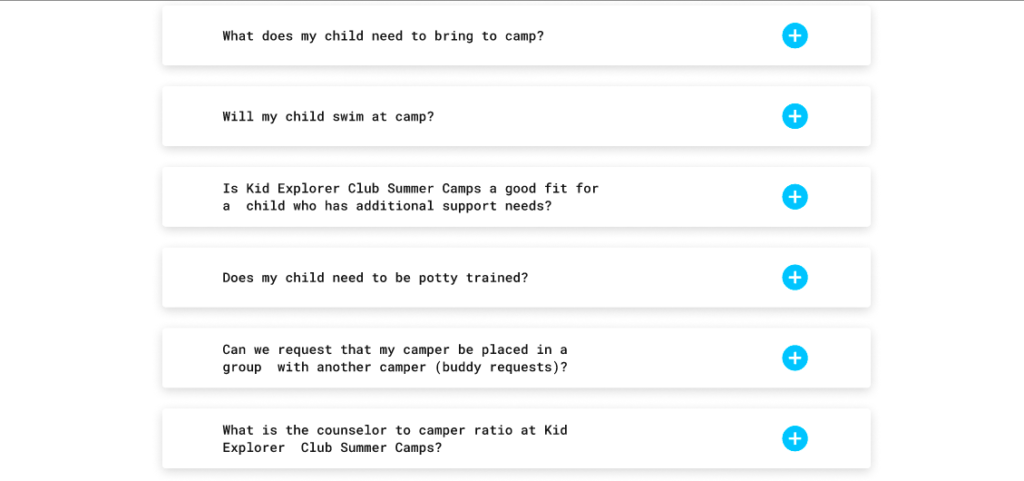
Task: Click the plus icon beside 'What does my child need to bring'
Action: (794, 36)
